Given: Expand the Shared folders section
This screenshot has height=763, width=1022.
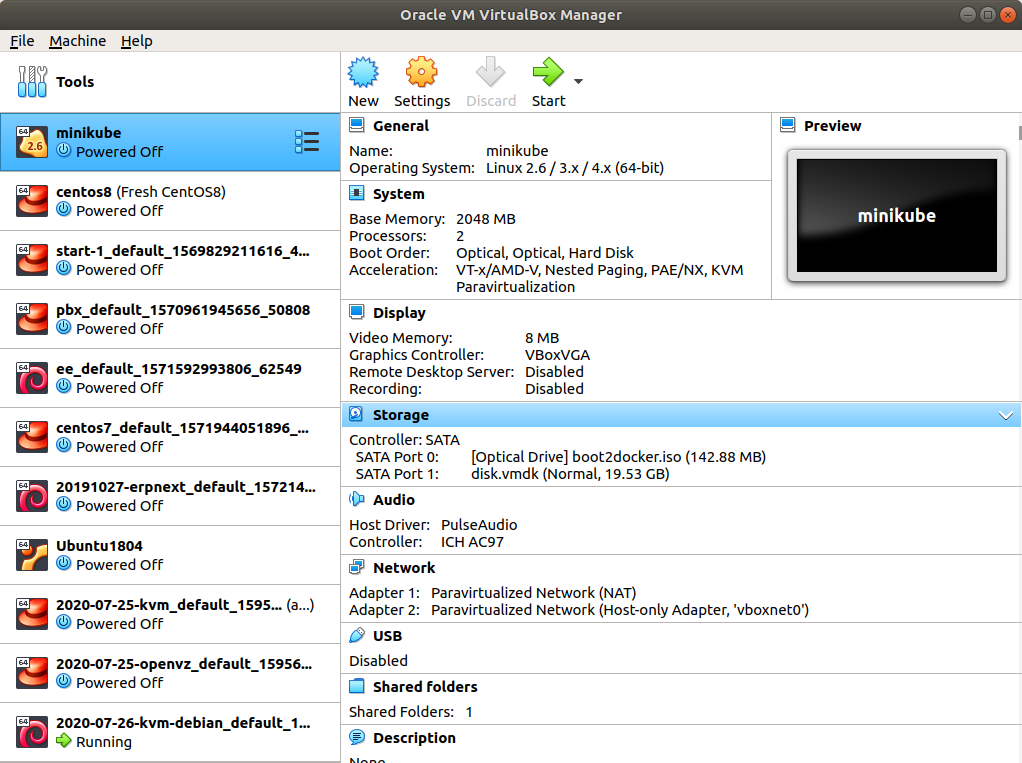Looking at the screenshot, I should (x=355, y=686).
